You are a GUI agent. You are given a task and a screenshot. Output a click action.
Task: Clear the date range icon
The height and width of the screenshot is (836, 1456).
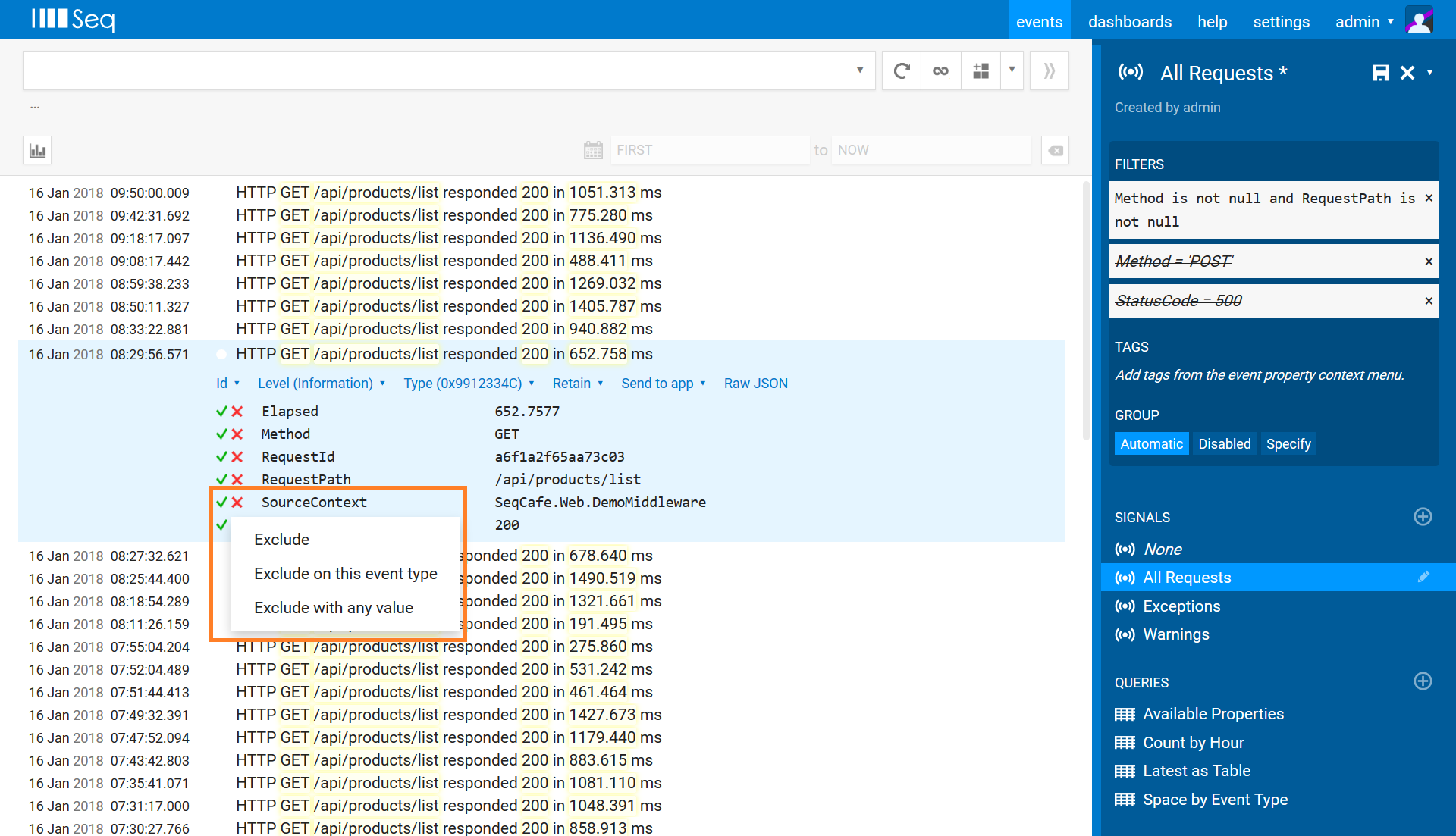pyautogui.click(x=1055, y=150)
